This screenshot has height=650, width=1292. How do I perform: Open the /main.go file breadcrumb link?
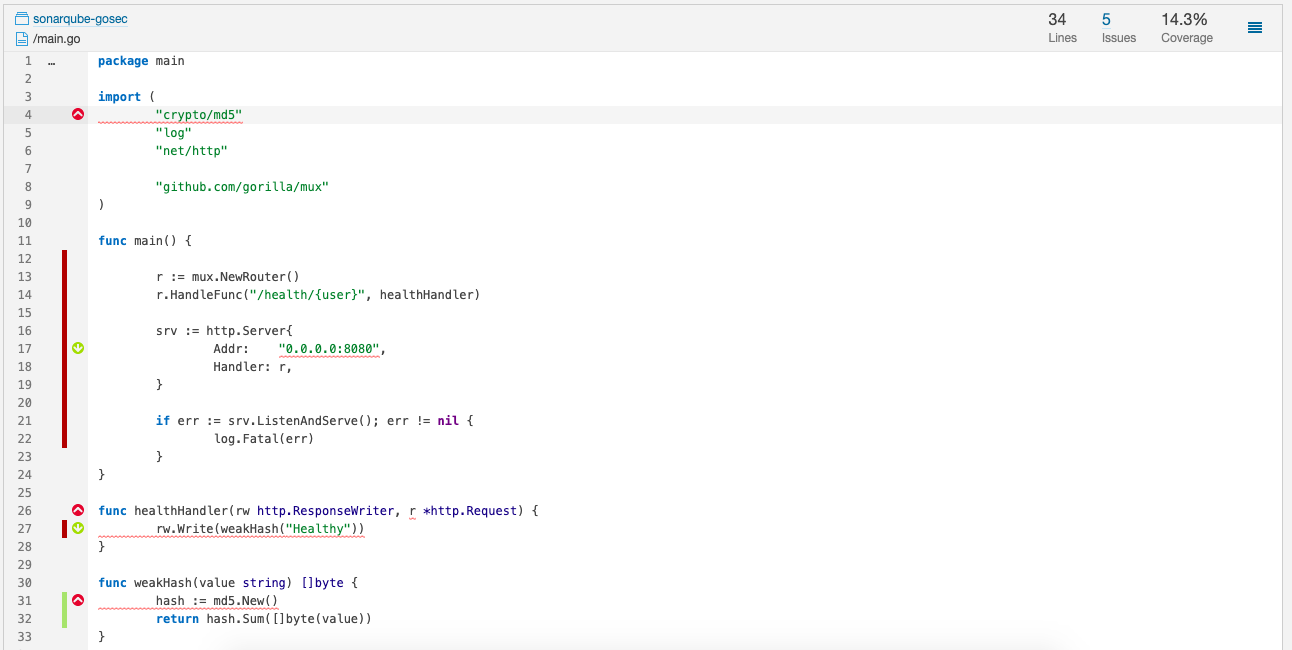56,39
